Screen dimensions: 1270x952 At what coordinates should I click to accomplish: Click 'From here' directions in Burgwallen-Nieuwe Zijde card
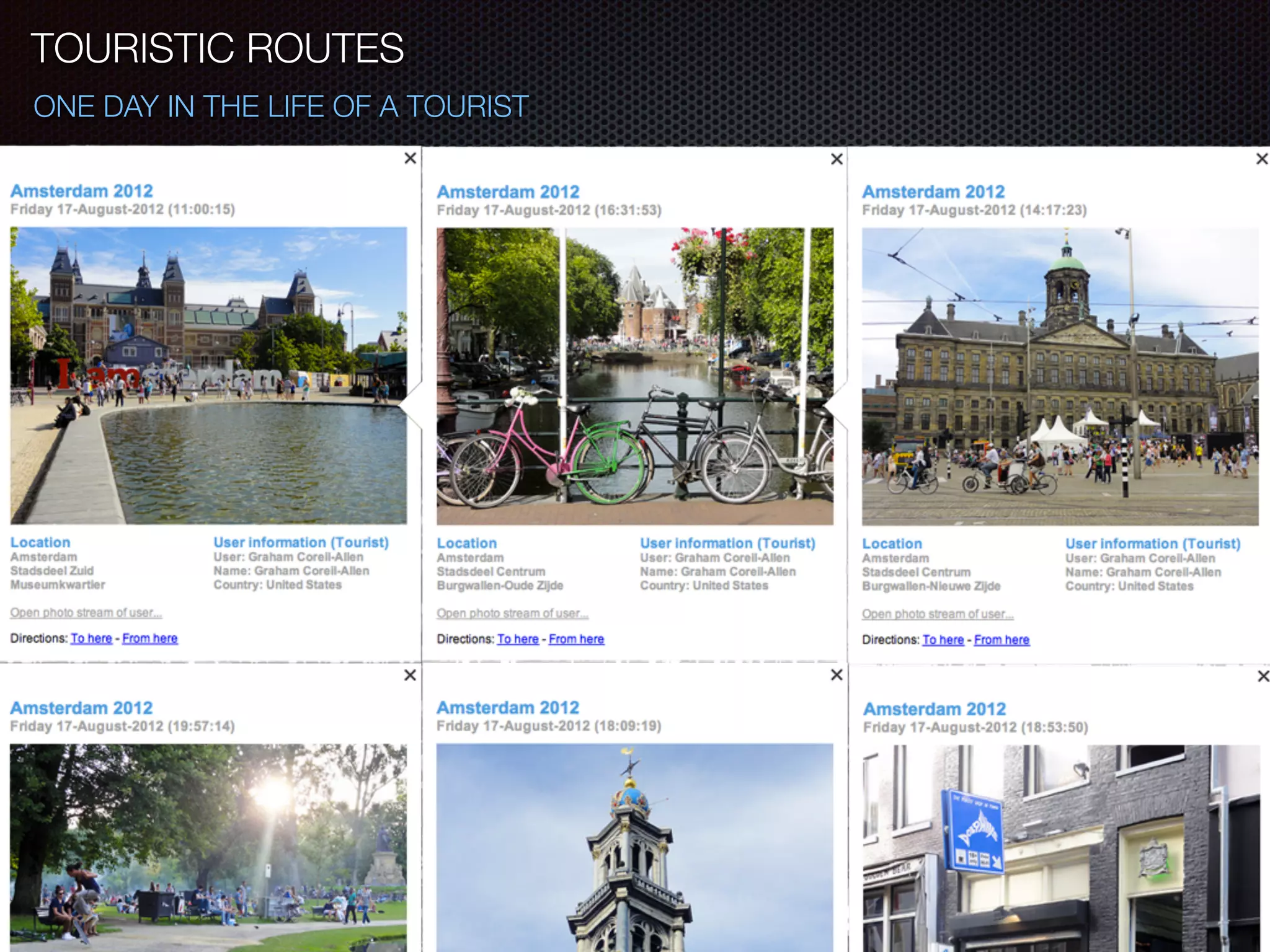pos(1001,640)
